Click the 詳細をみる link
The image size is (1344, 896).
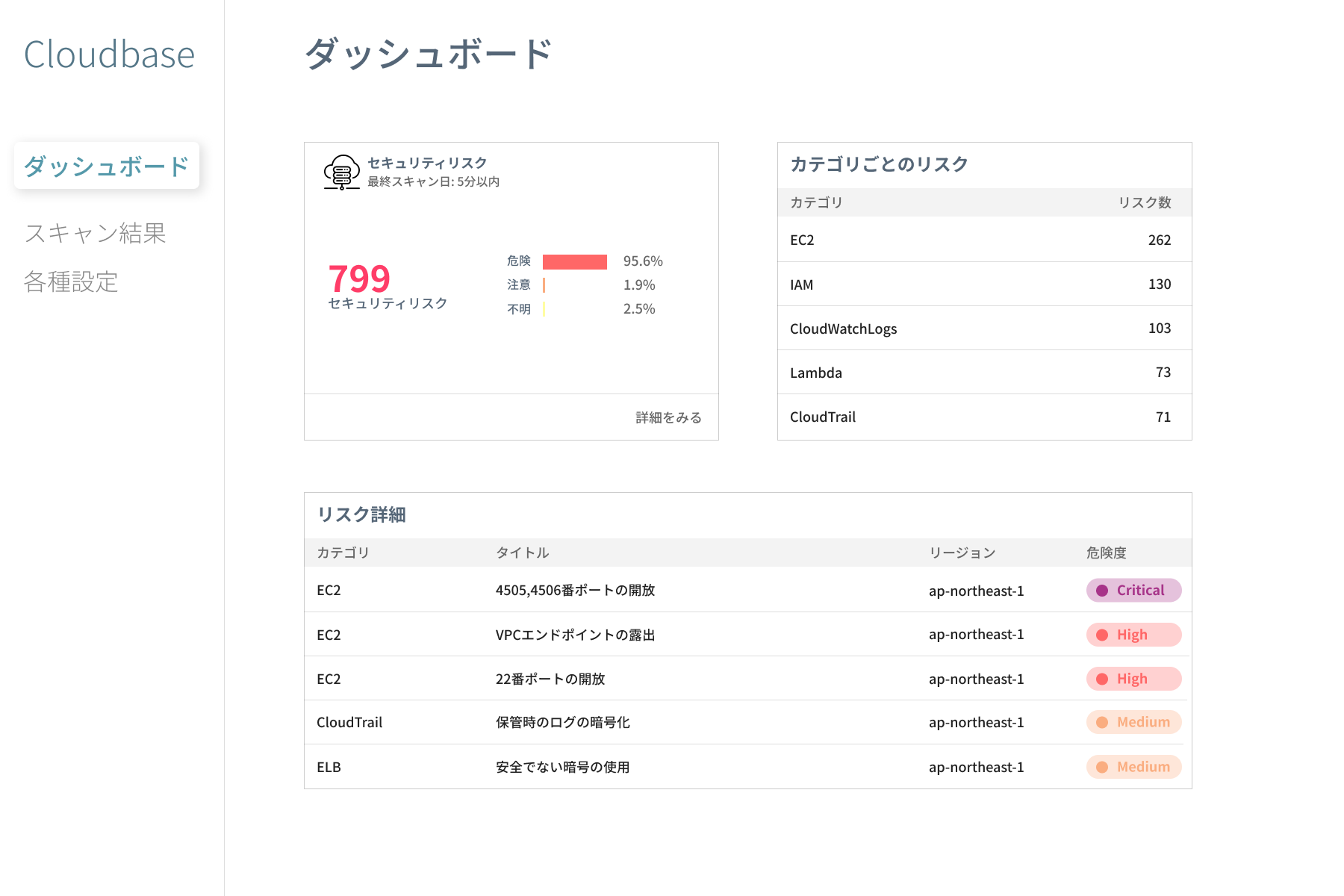coord(668,417)
